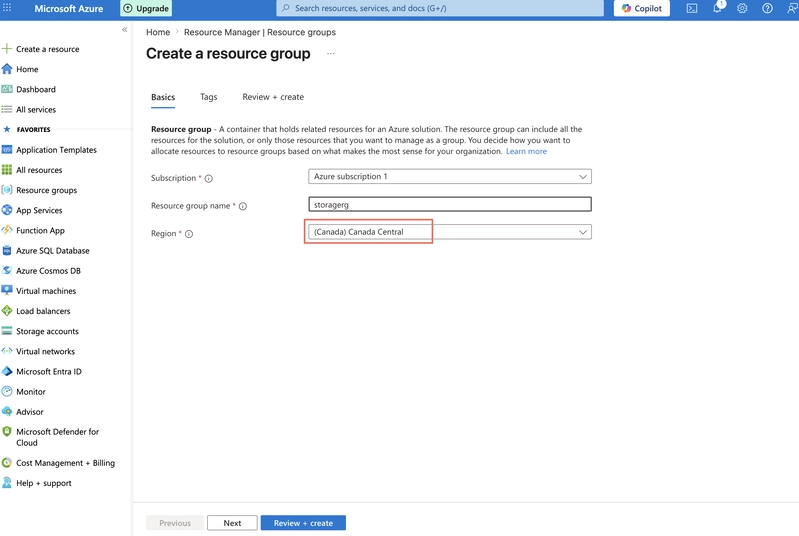
Task: Click the Learn more link
Action: click(x=526, y=151)
